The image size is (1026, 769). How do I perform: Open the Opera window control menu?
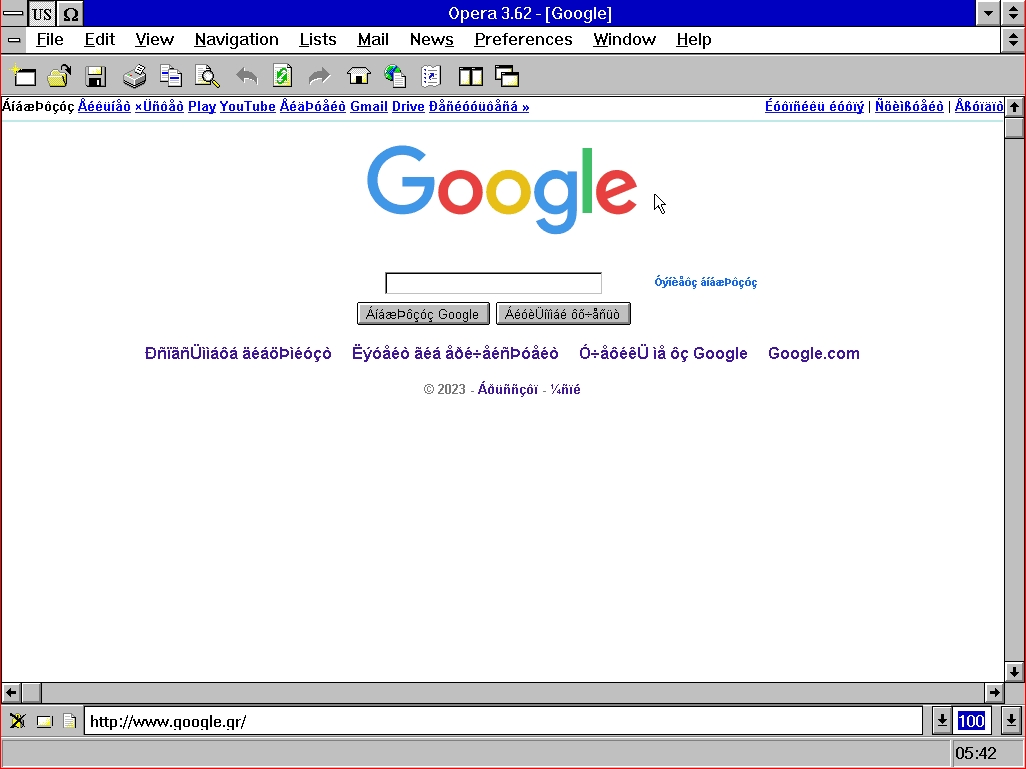14,14
